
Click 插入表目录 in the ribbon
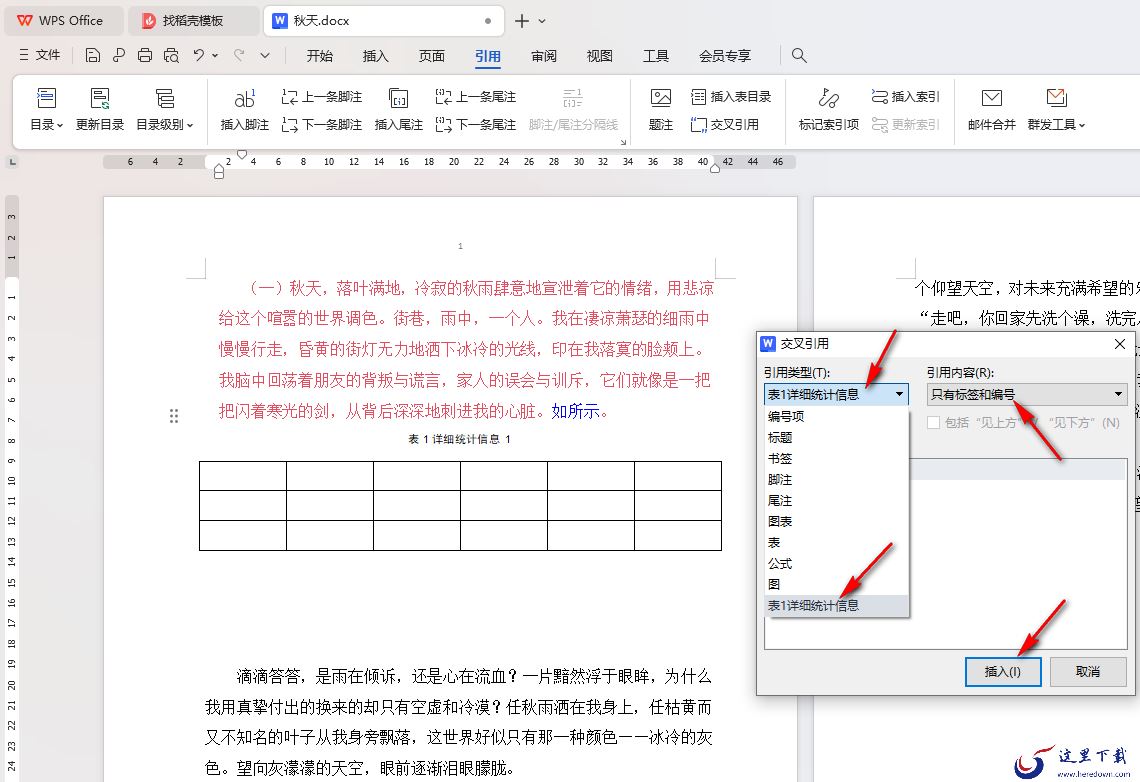coord(731,97)
